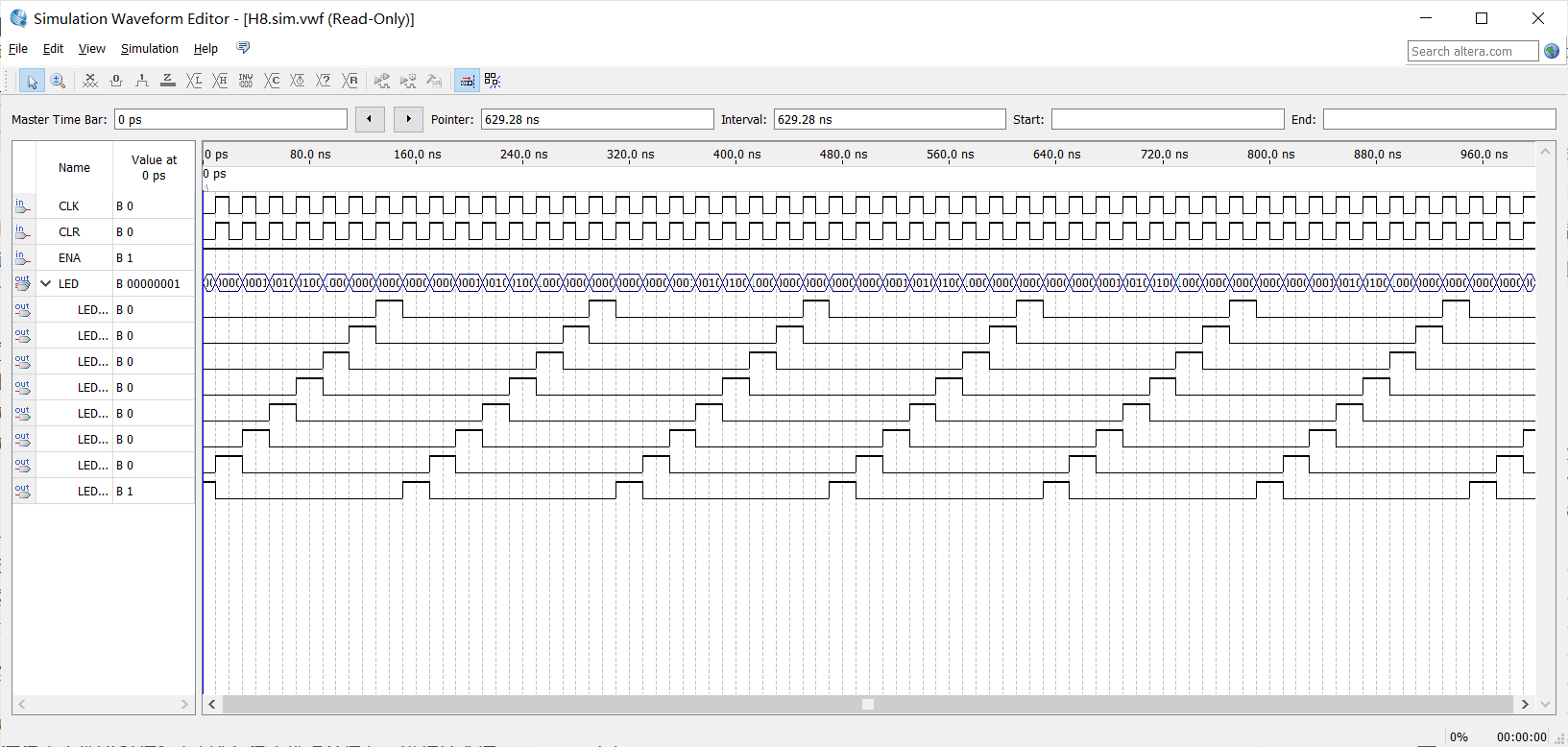The width and height of the screenshot is (1568, 747).
Task: Click the CLK input pin icon
Action: (23, 205)
